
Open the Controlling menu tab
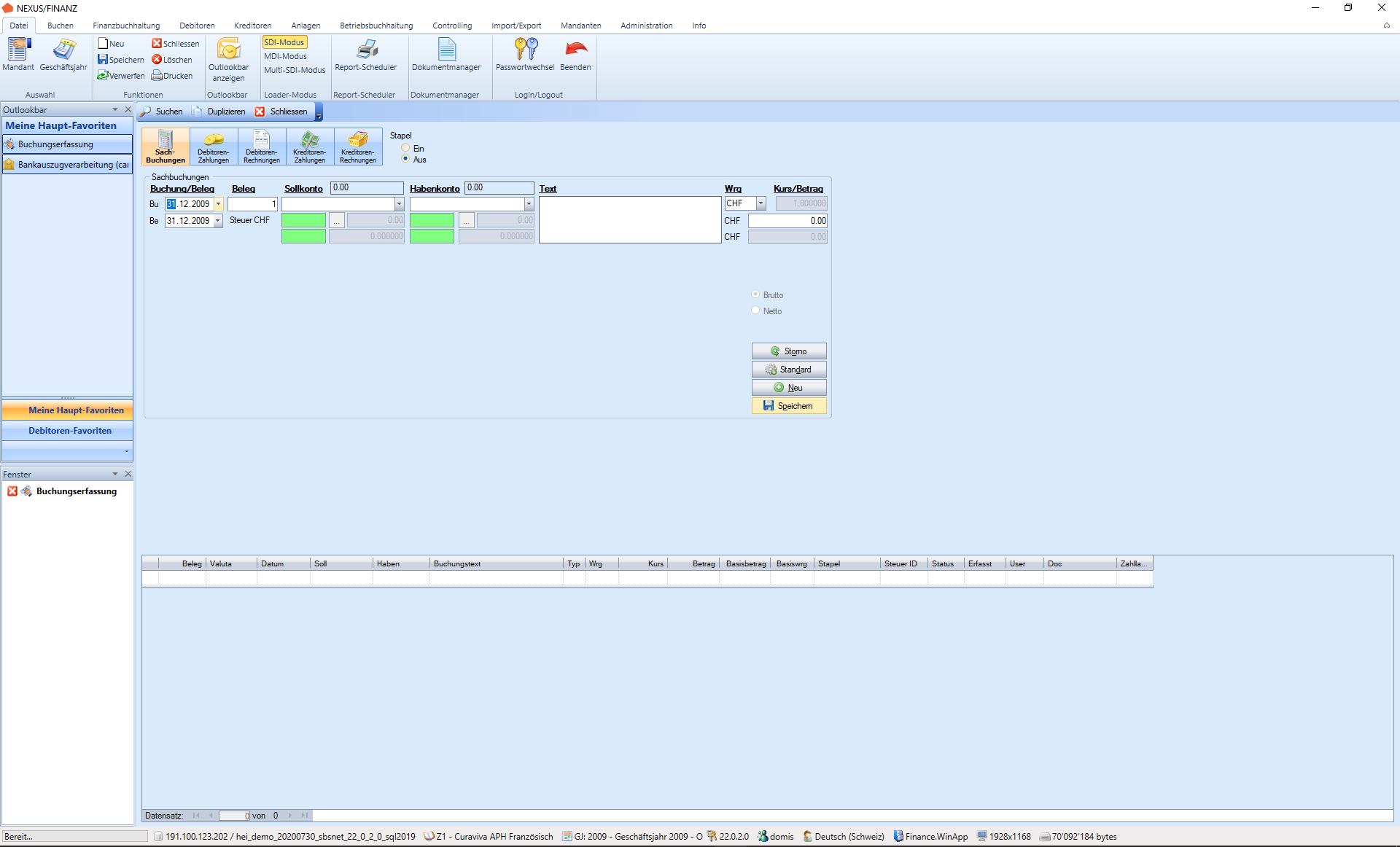[452, 26]
